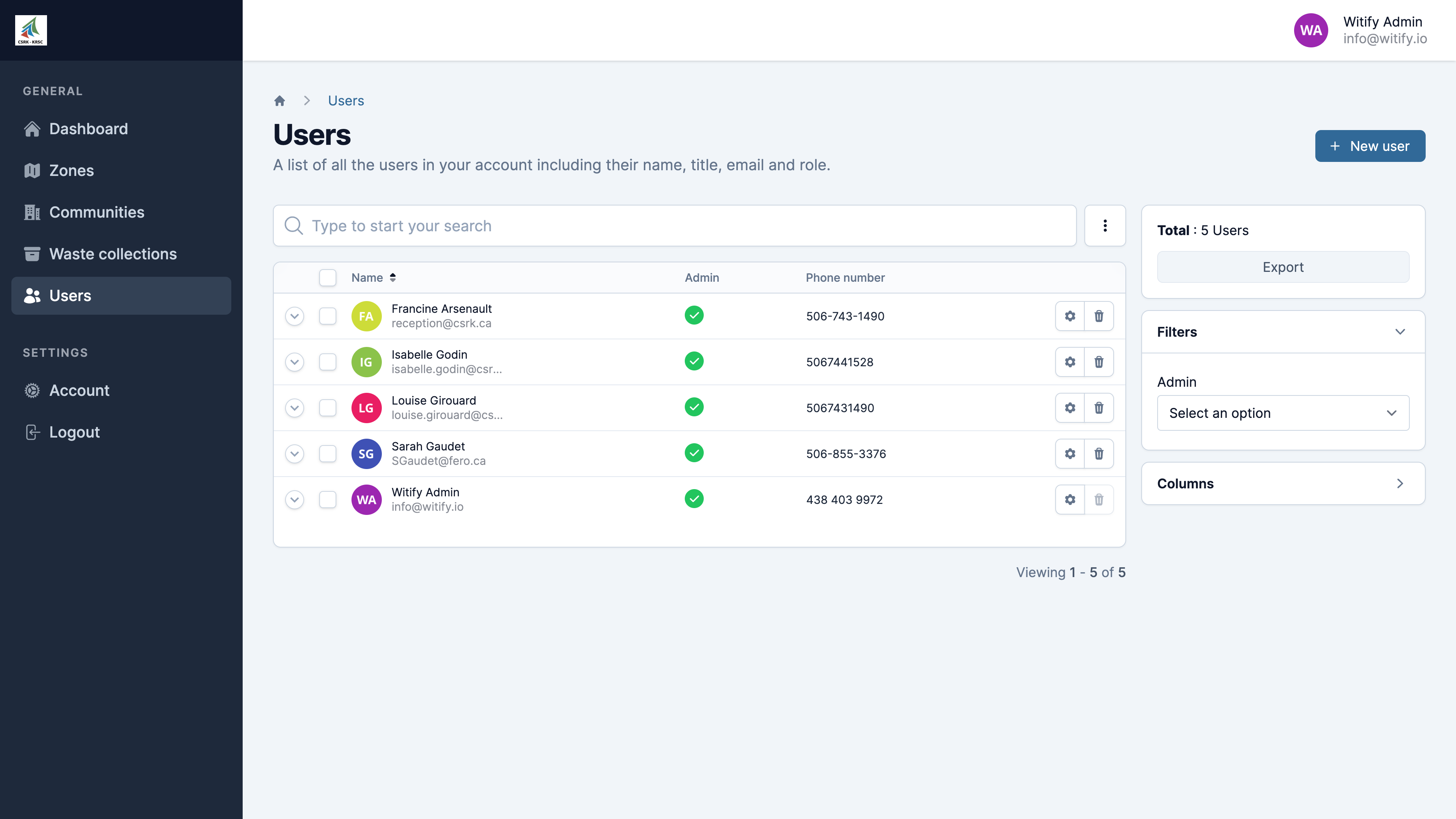Click the New user button

tap(1370, 146)
